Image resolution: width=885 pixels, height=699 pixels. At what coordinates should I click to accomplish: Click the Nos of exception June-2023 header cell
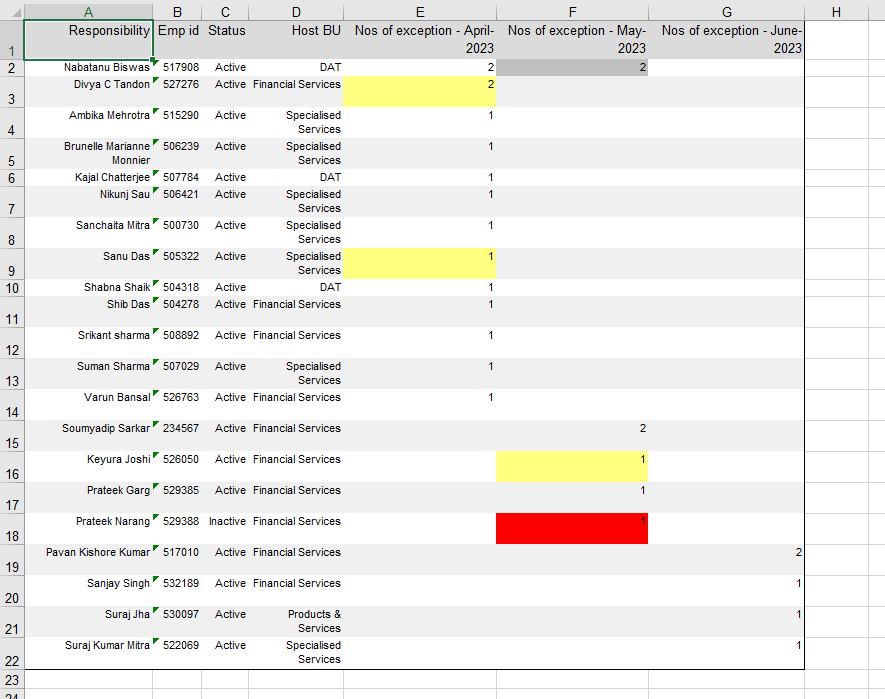point(727,38)
